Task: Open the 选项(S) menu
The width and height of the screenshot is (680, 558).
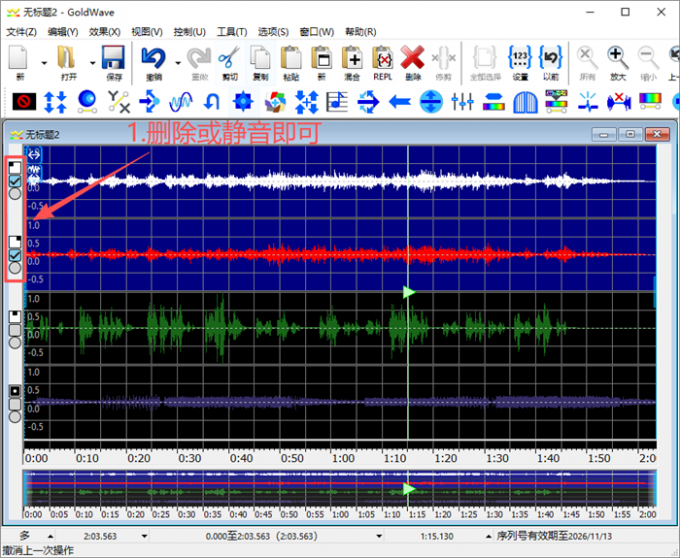Action: (x=273, y=32)
